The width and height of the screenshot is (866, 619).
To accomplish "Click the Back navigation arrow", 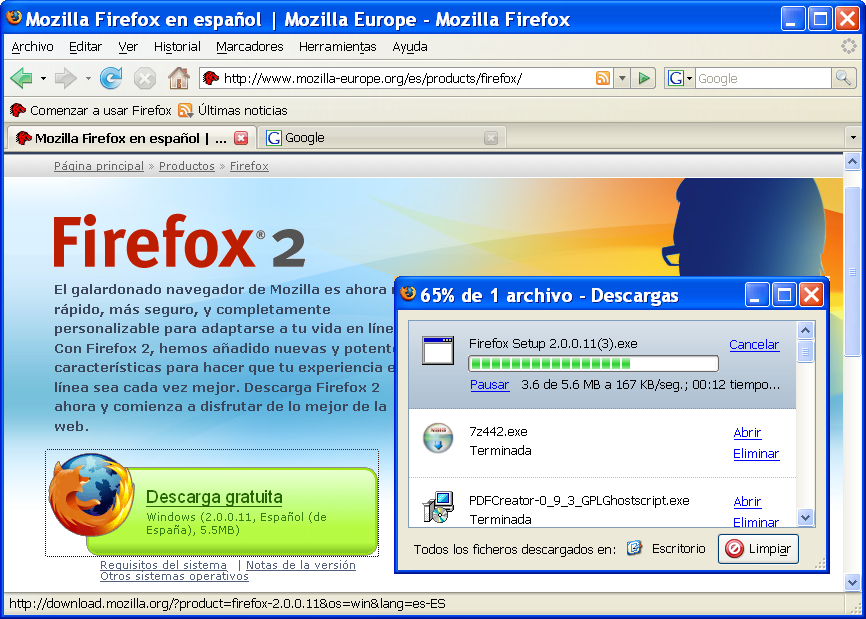I will (x=21, y=78).
